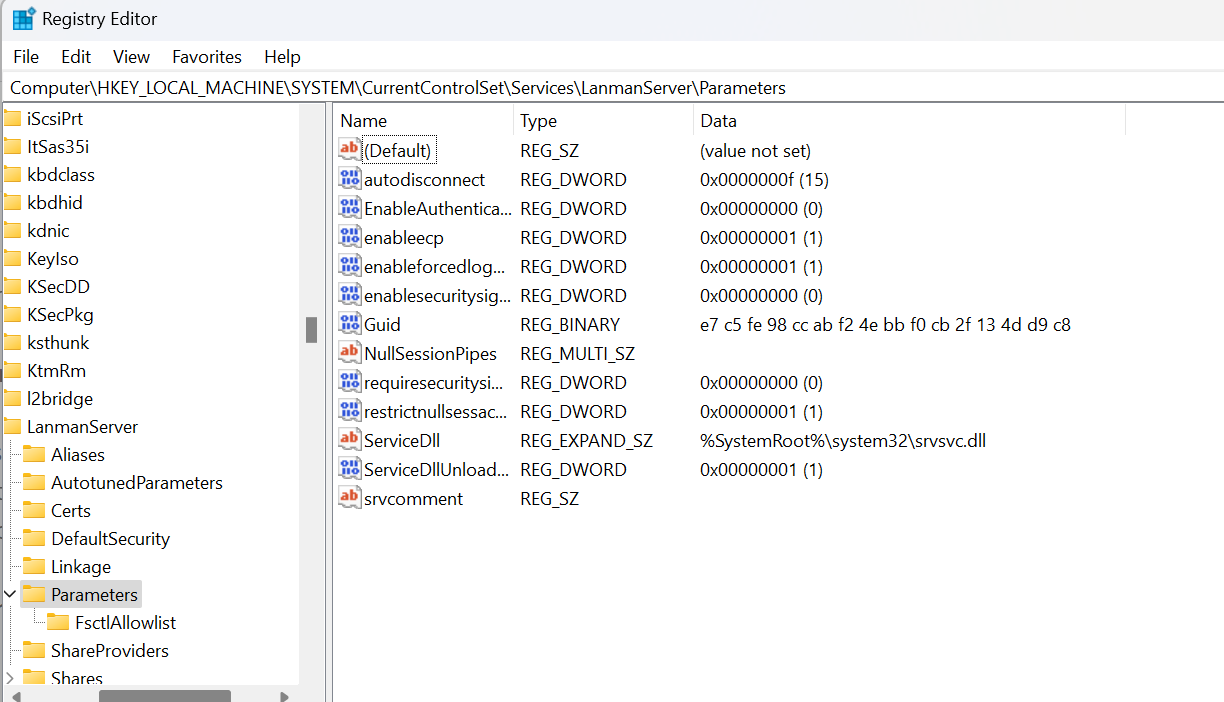Click the string icon beside ServiceDll
This screenshot has height=702, width=1224.
coord(349,440)
